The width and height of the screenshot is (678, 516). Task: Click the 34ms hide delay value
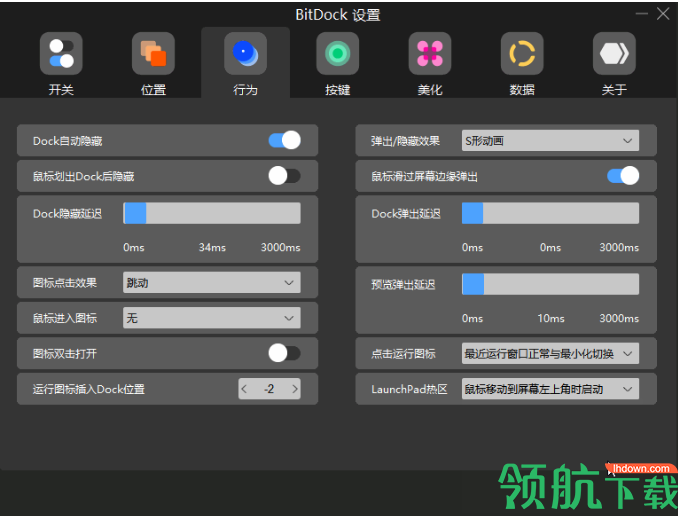pyautogui.click(x=212, y=247)
